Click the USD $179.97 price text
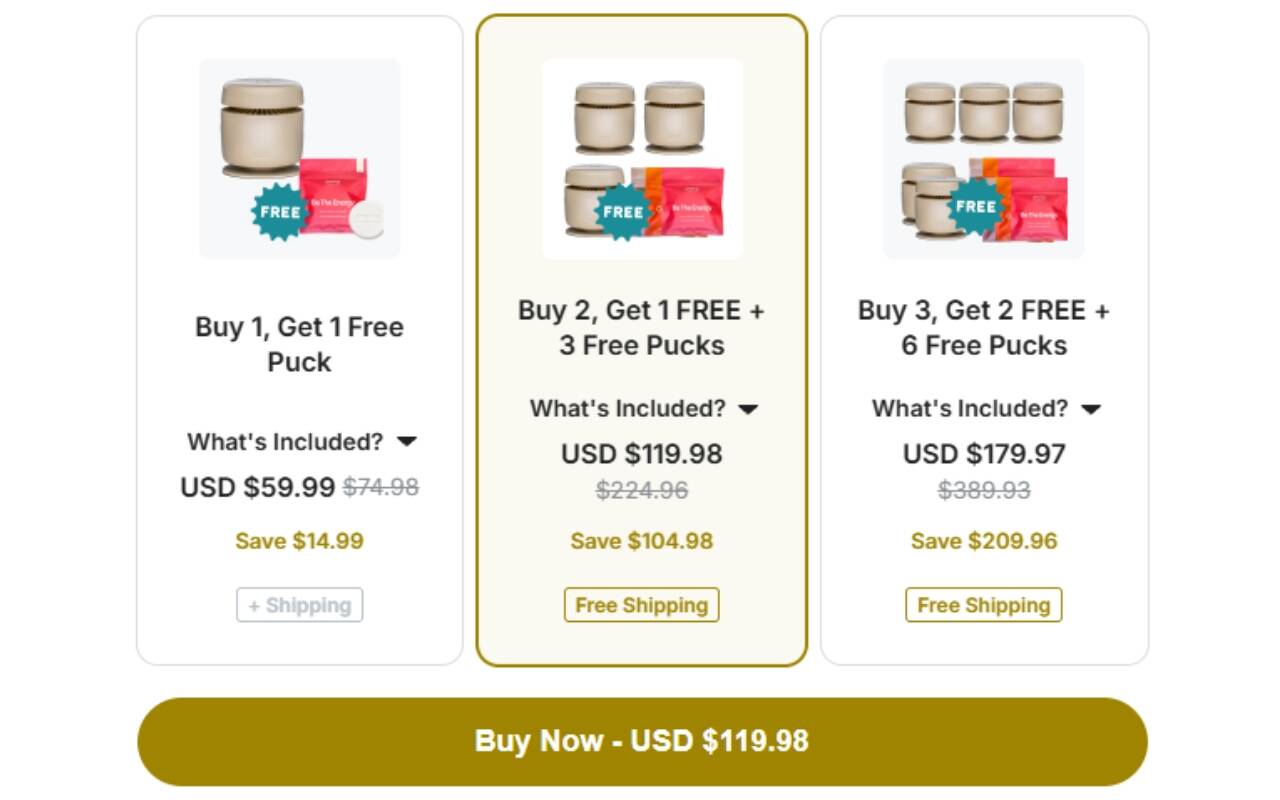The image size is (1280, 800). pyautogui.click(x=984, y=454)
